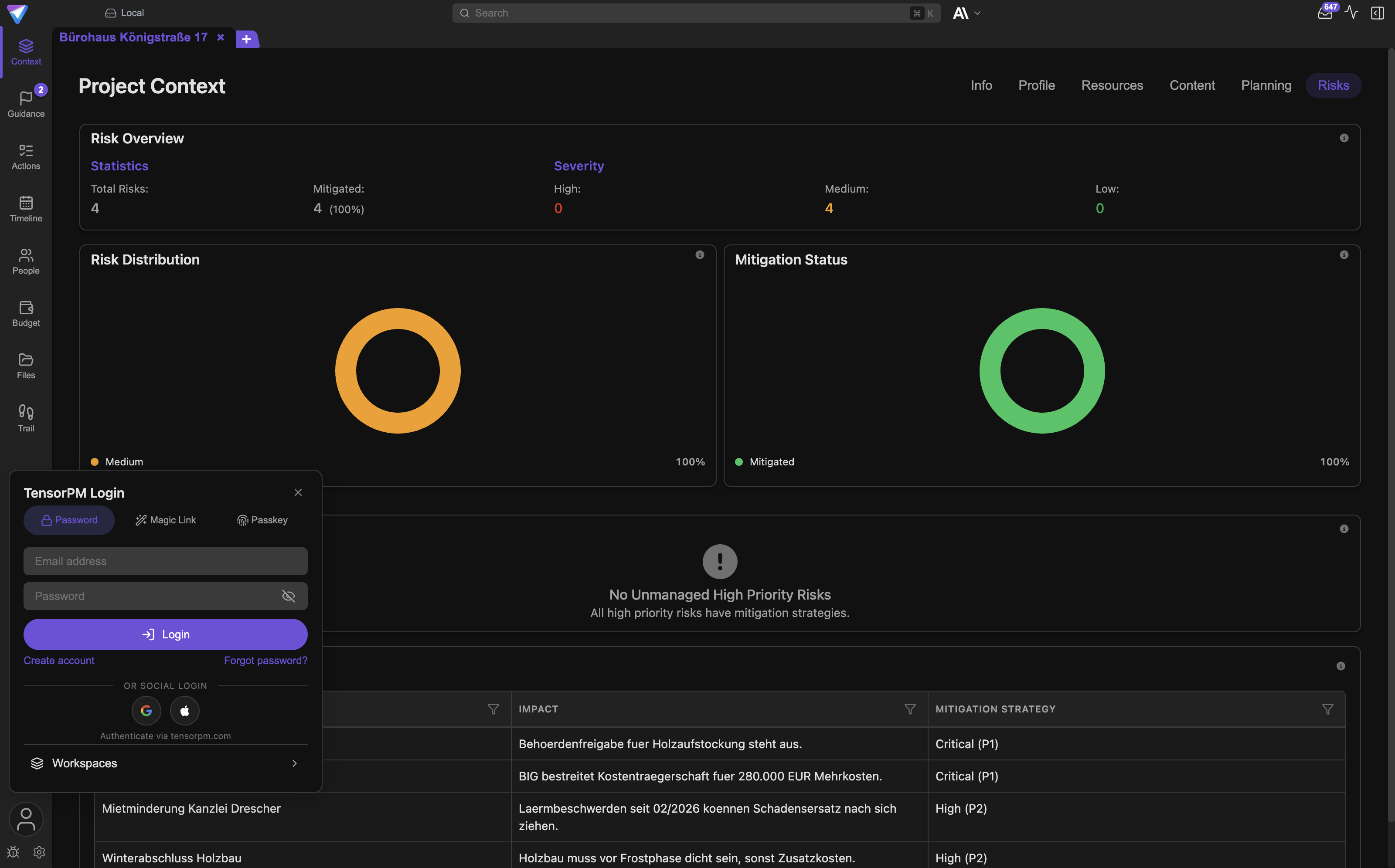Click the Medium legend color dot

pyautogui.click(x=95, y=461)
